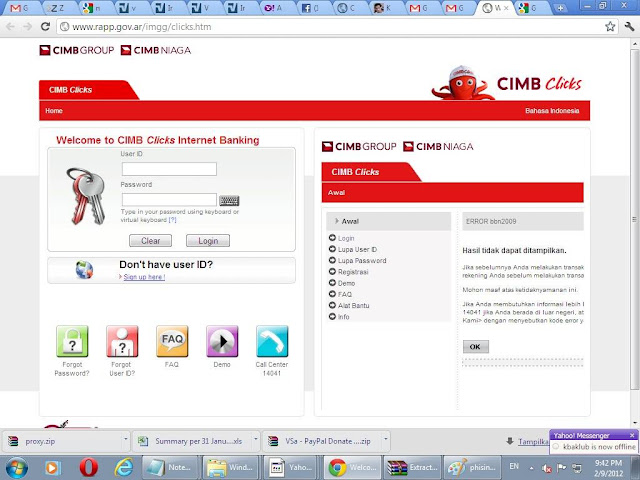Image resolution: width=640 pixels, height=480 pixels.
Task: Open the WinRAR Extract taskbar window
Action: [413, 467]
